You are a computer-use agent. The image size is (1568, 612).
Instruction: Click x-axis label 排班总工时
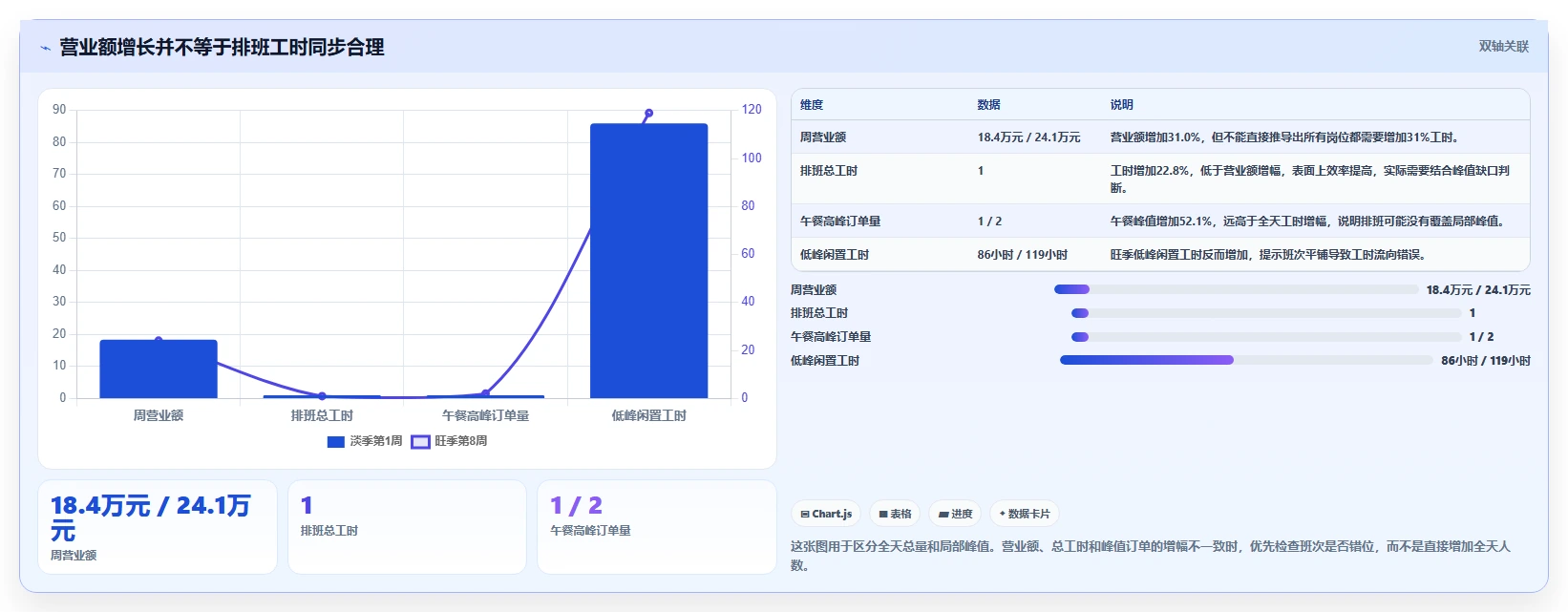(322, 415)
